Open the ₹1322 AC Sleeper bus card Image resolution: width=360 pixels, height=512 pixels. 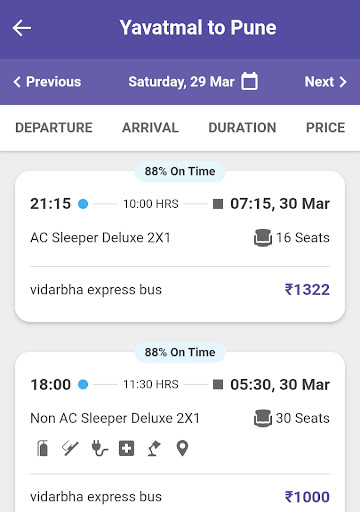(x=180, y=247)
